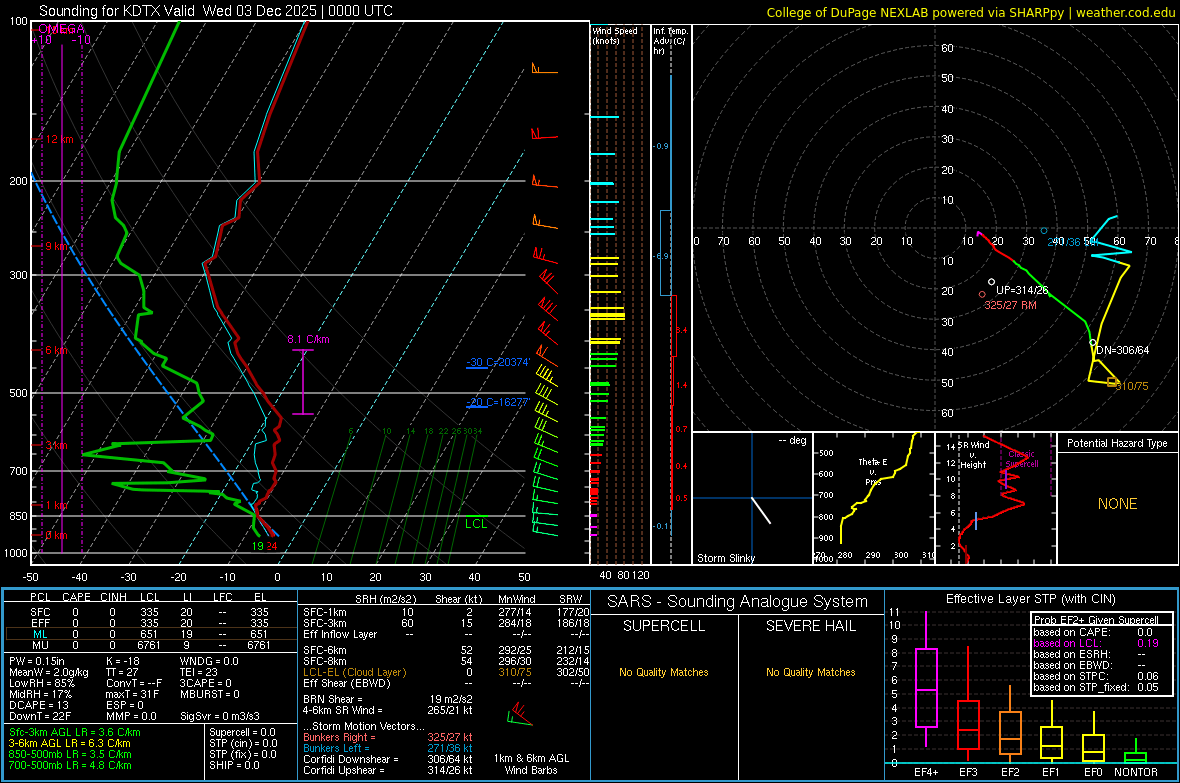Screen dimensions: 1180x783
Task: Select the '8.1 C/km' lapse rate label
Action: (309, 339)
